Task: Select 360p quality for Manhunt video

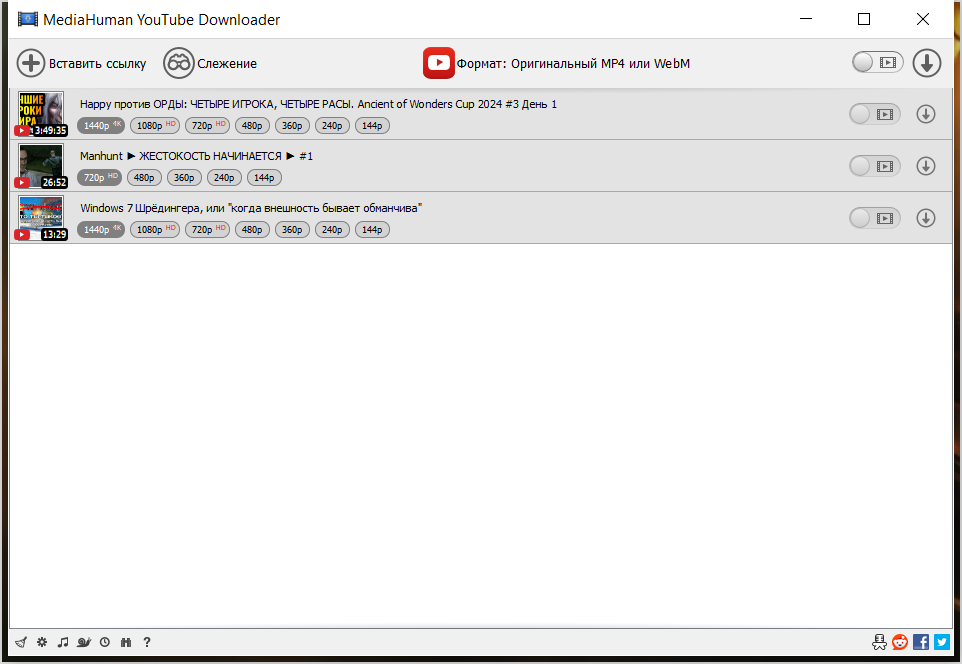Action: pyautogui.click(x=184, y=177)
